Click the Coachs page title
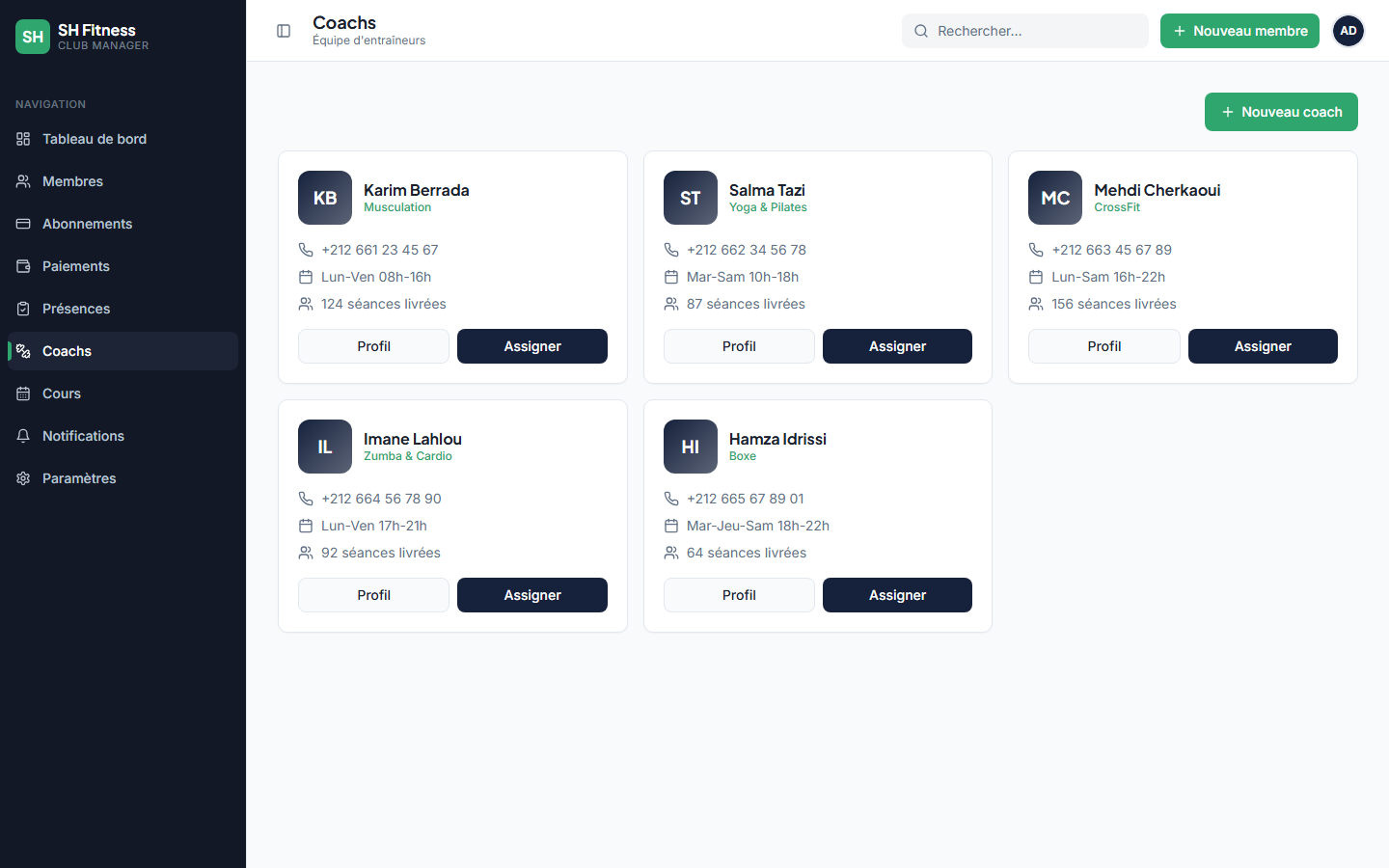This screenshot has width=1389, height=868. (x=344, y=22)
